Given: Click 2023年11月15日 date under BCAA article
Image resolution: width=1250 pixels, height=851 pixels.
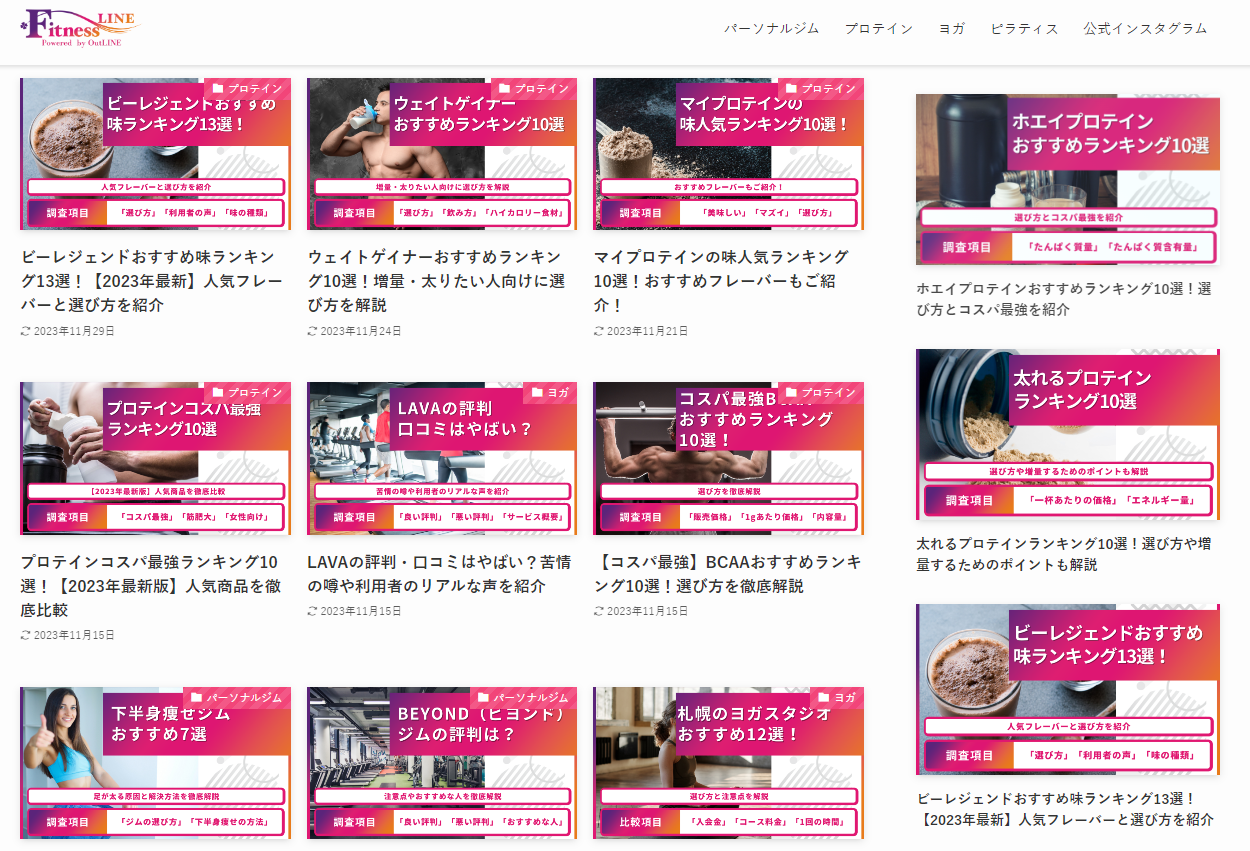Looking at the screenshot, I should (641, 611).
